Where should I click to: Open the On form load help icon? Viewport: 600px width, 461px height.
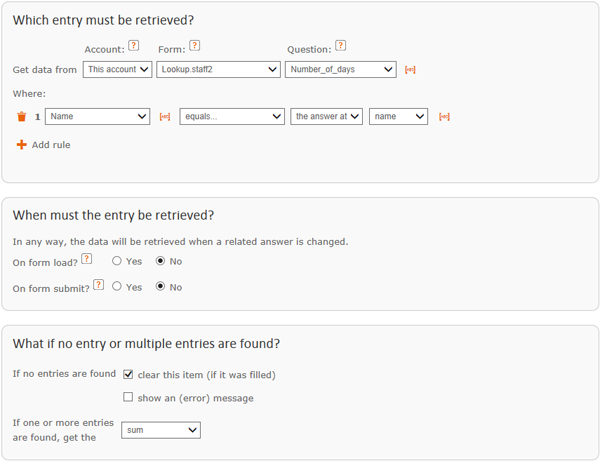(87, 259)
